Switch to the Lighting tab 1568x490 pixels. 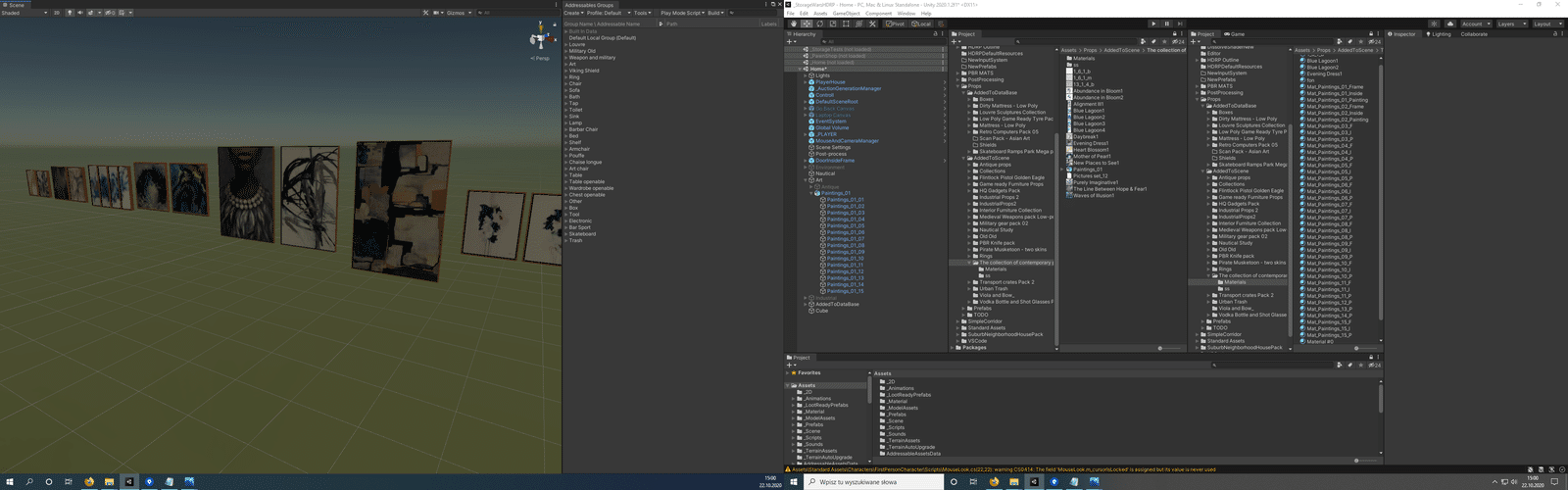click(1439, 34)
